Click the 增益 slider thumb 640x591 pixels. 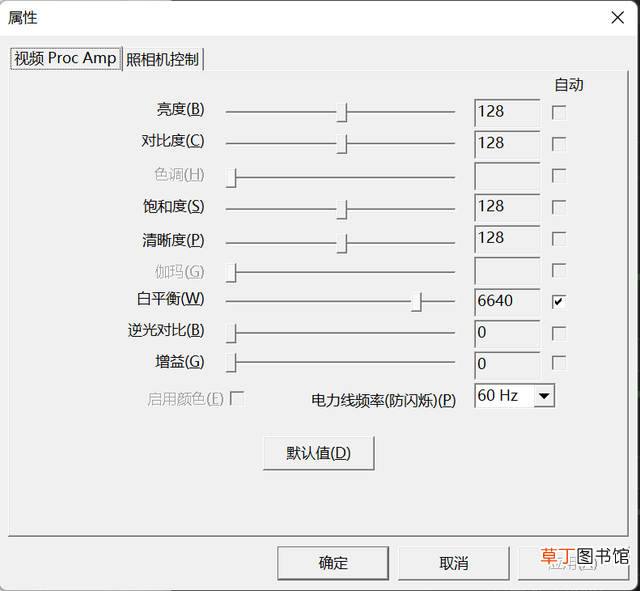[231, 363]
